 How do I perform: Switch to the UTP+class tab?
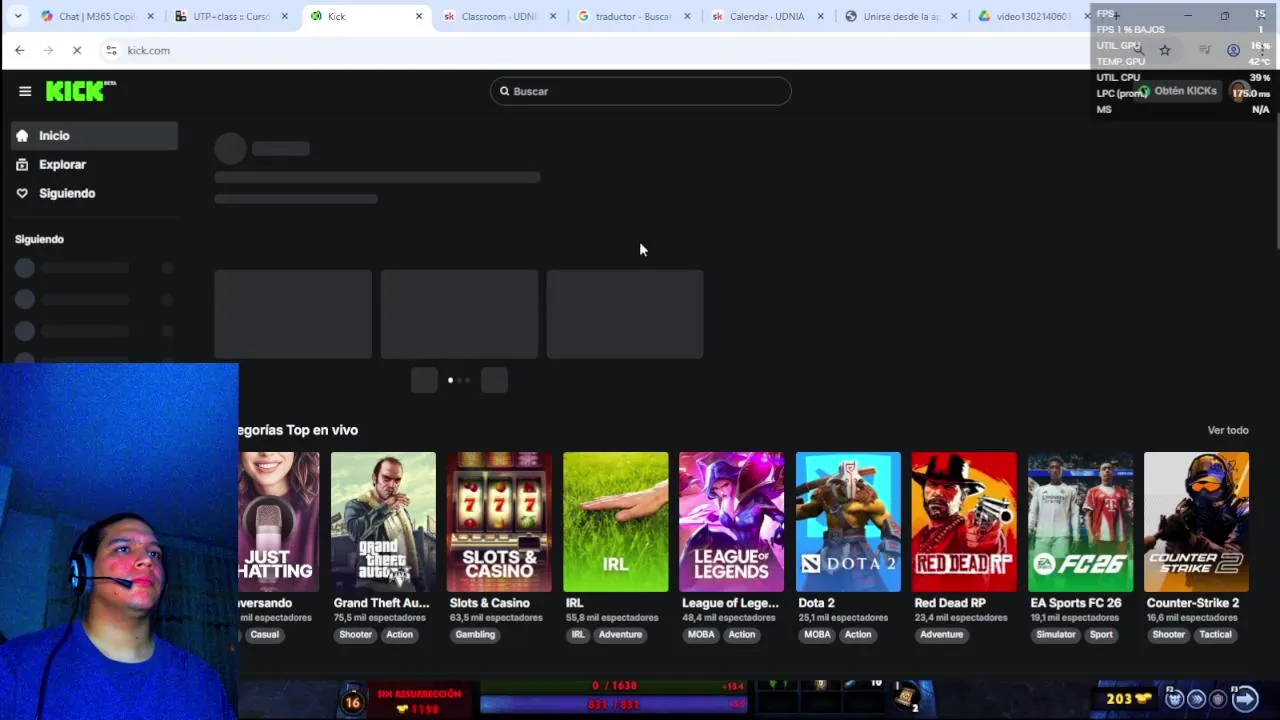[x=230, y=16]
